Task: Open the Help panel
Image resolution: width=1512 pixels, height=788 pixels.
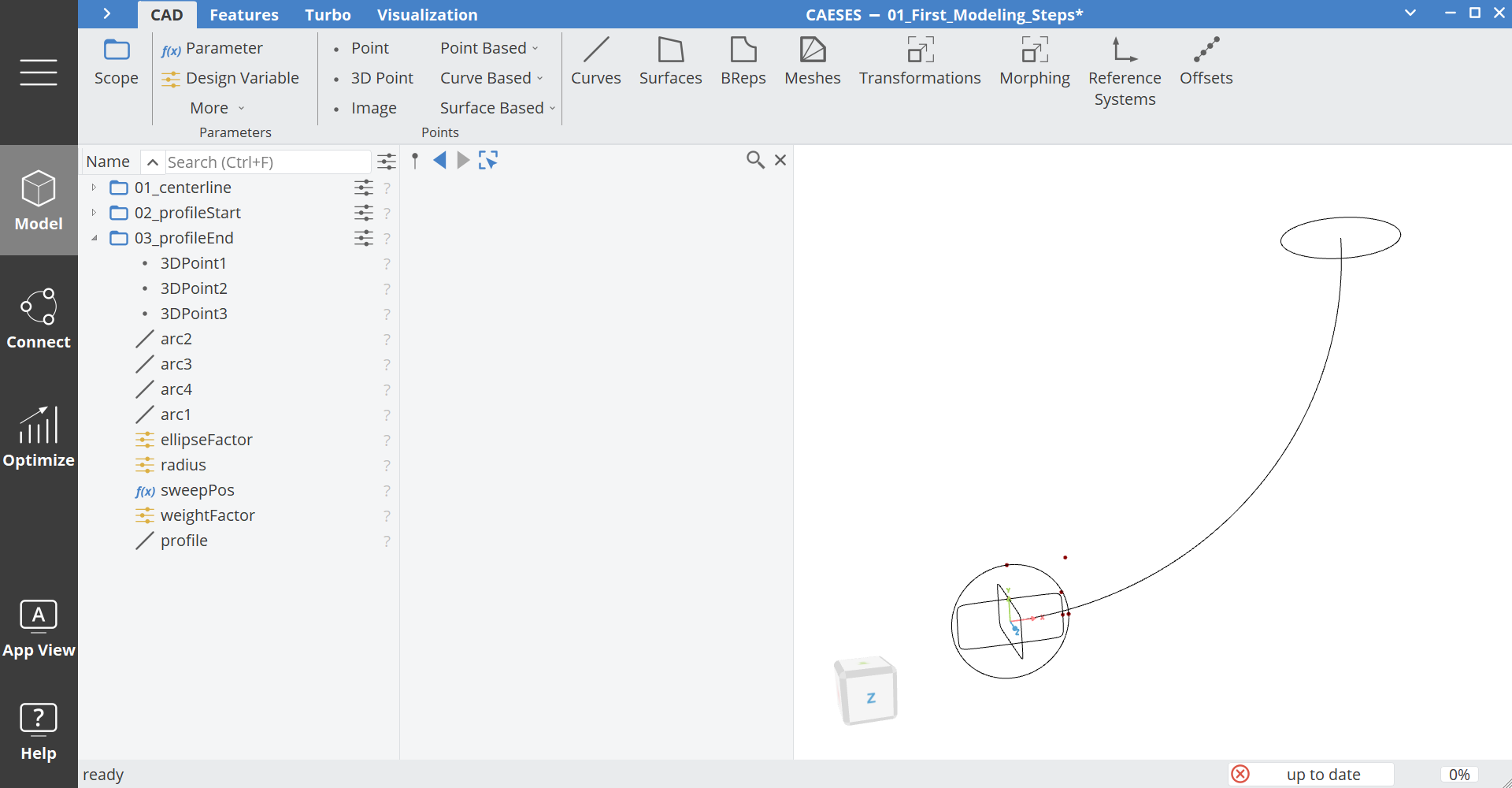Action: 38,730
